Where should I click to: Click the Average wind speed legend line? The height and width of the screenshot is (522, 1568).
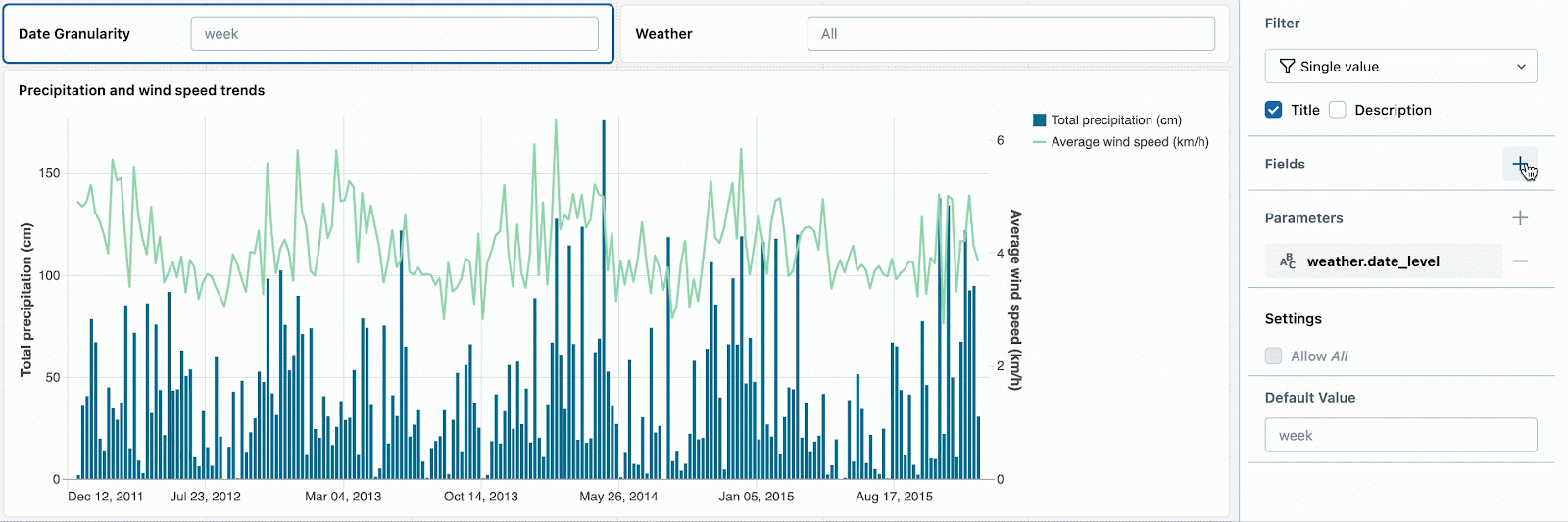(x=1039, y=142)
